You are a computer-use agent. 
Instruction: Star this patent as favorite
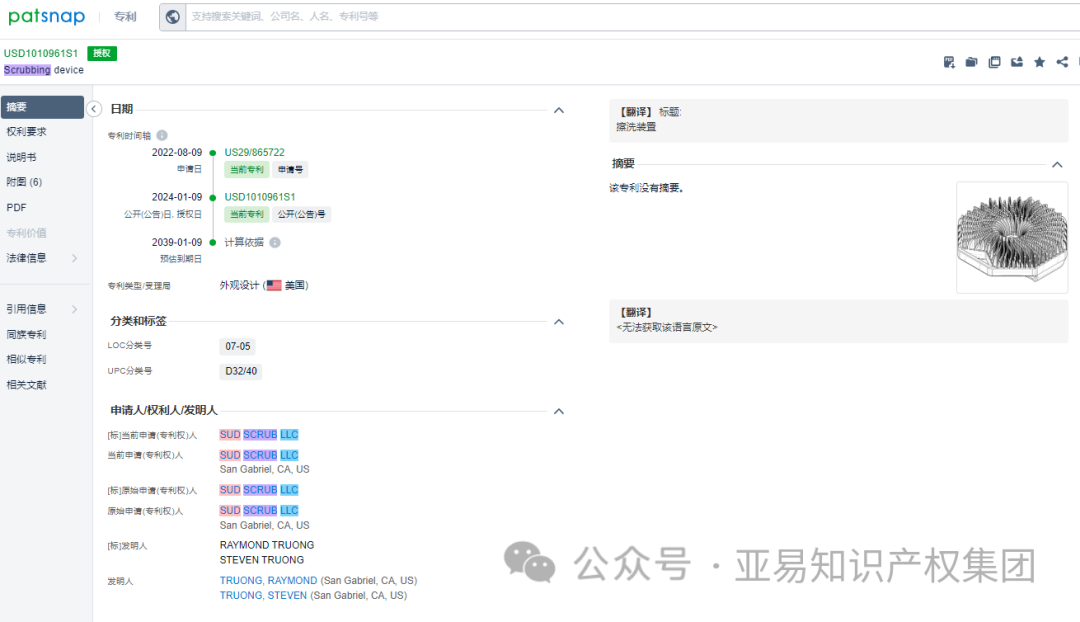point(1039,61)
